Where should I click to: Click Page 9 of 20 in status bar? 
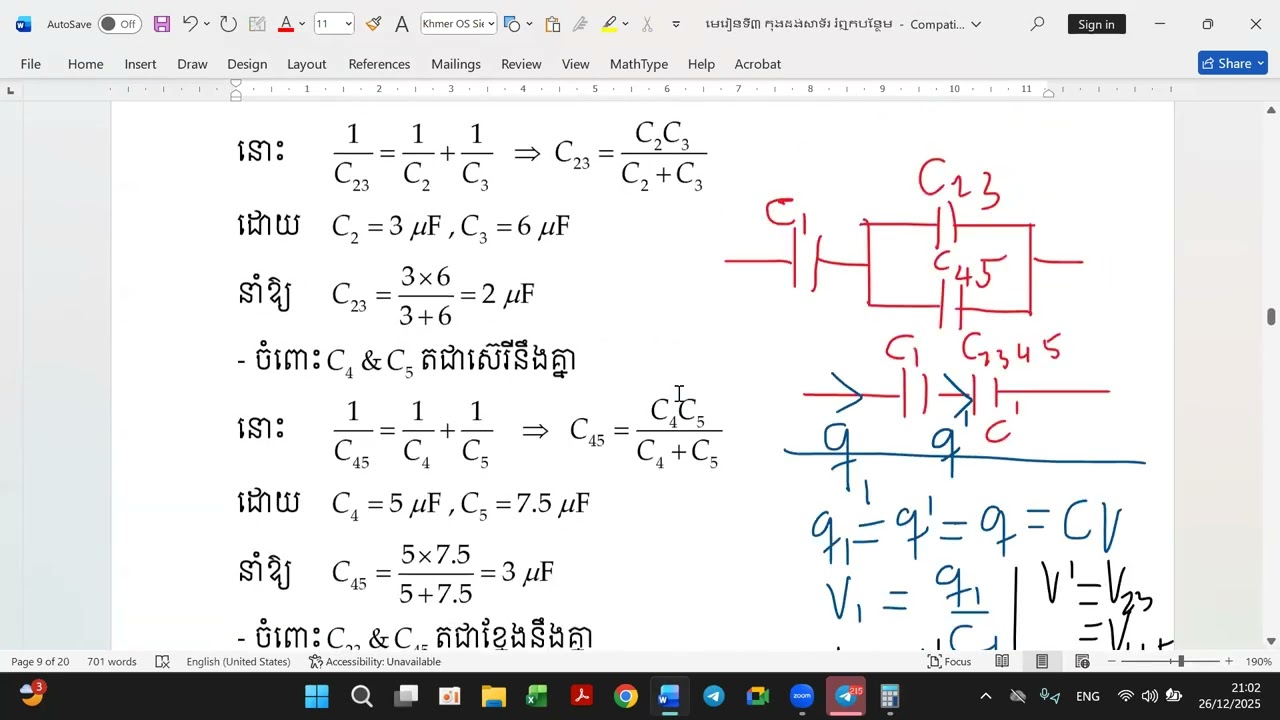[40, 661]
